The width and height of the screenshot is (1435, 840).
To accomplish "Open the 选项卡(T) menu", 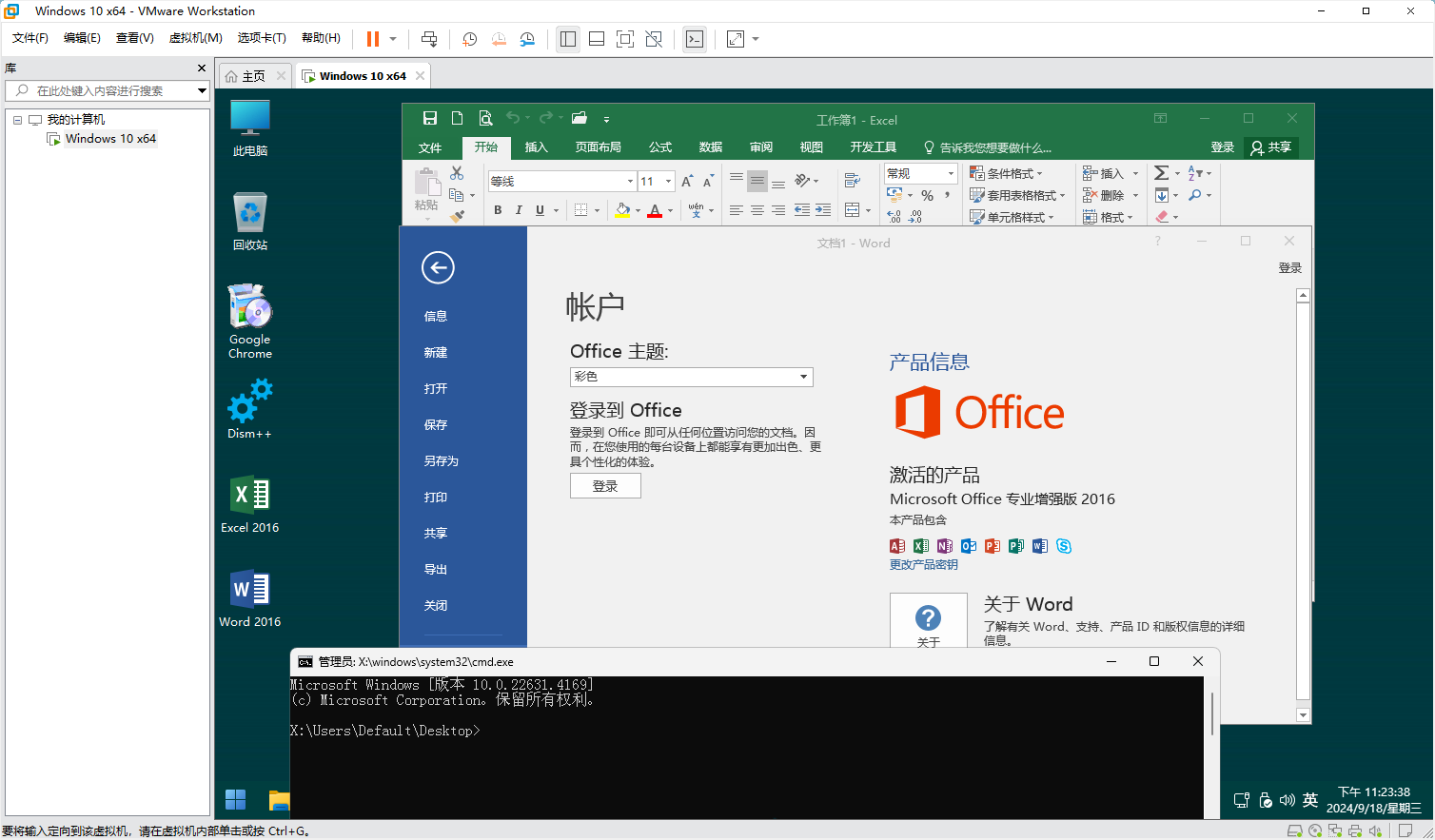I will click(262, 38).
